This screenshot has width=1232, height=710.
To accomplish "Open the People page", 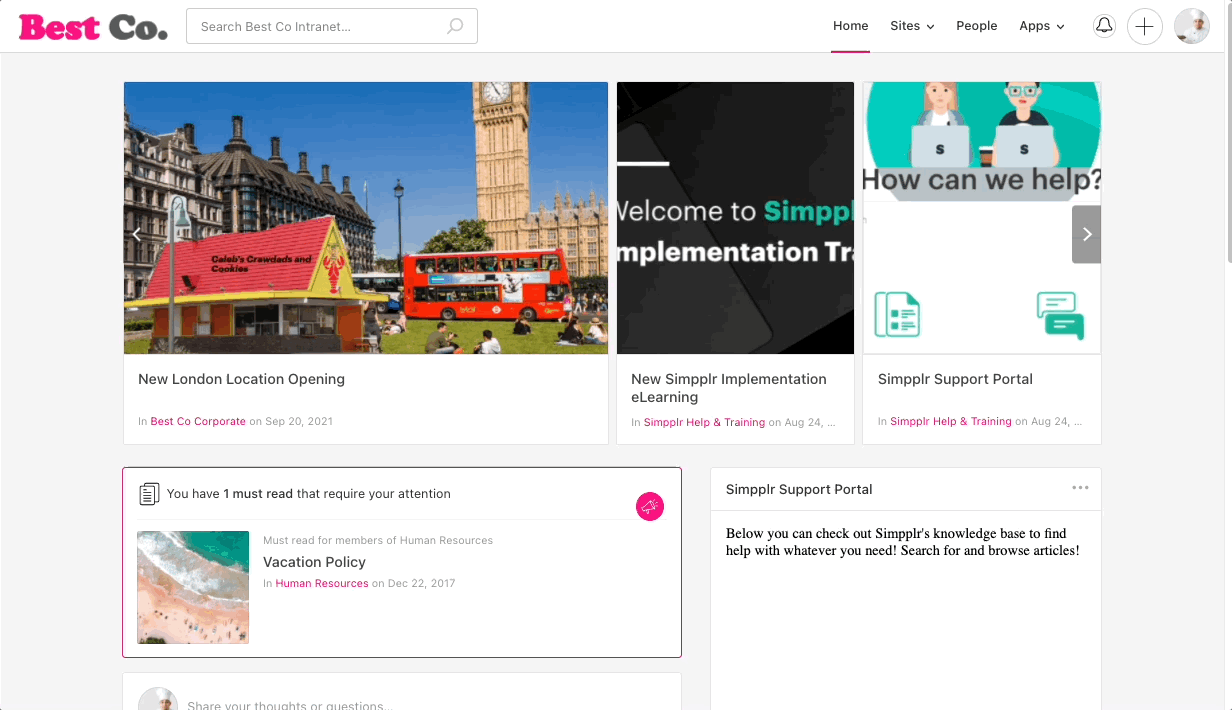I will (977, 26).
